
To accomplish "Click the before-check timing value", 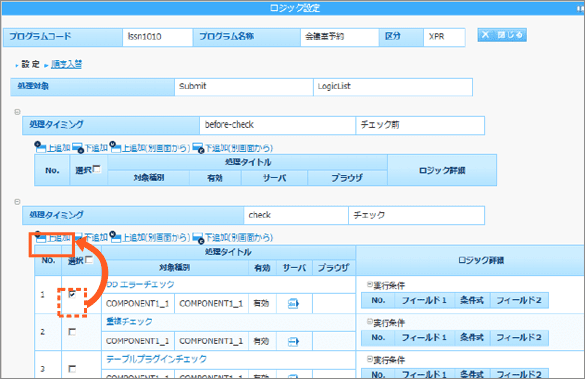I will tap(277, 125).
